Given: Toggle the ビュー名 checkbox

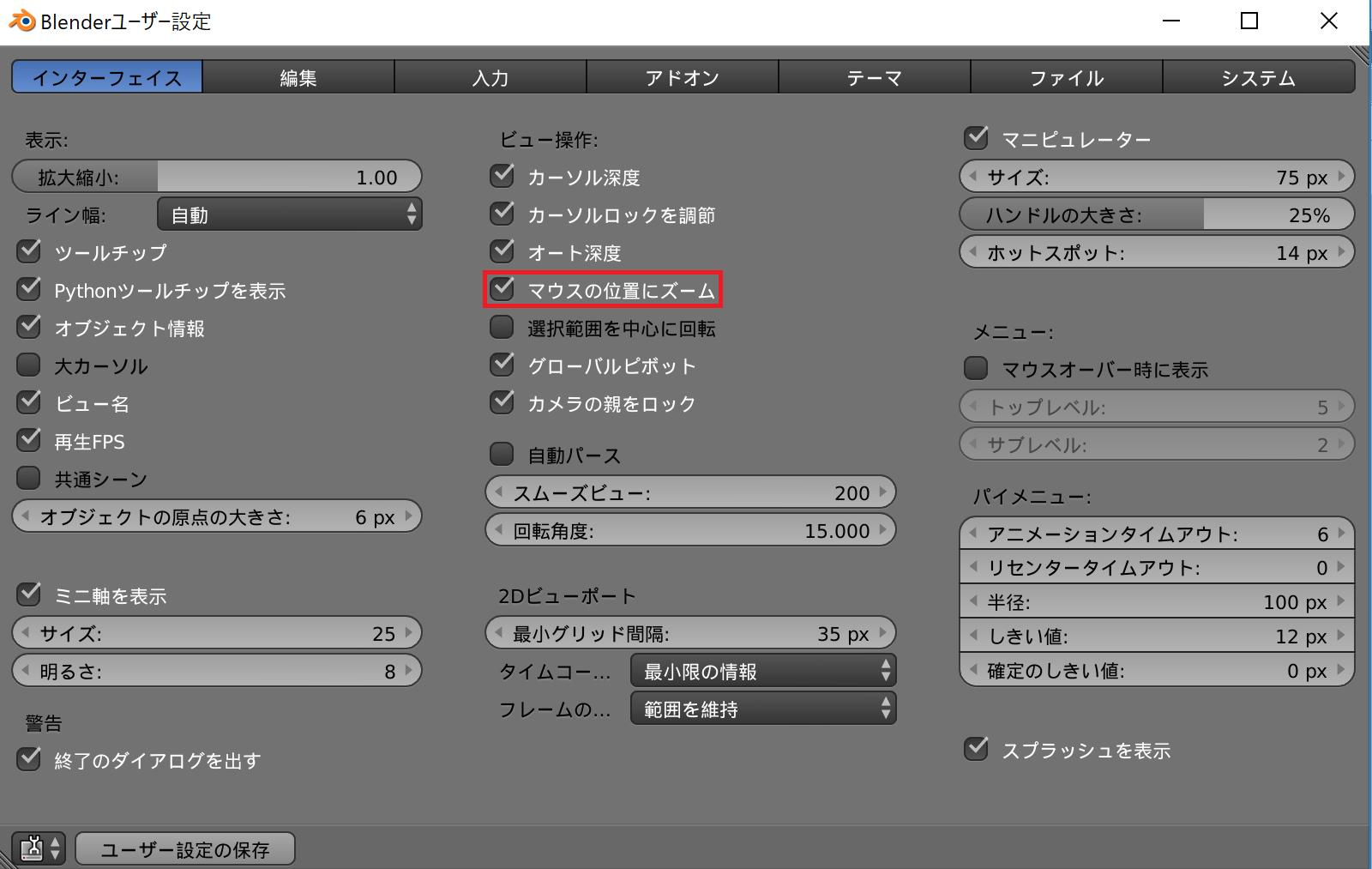Looking at the screenshot, I should [30, 402].
